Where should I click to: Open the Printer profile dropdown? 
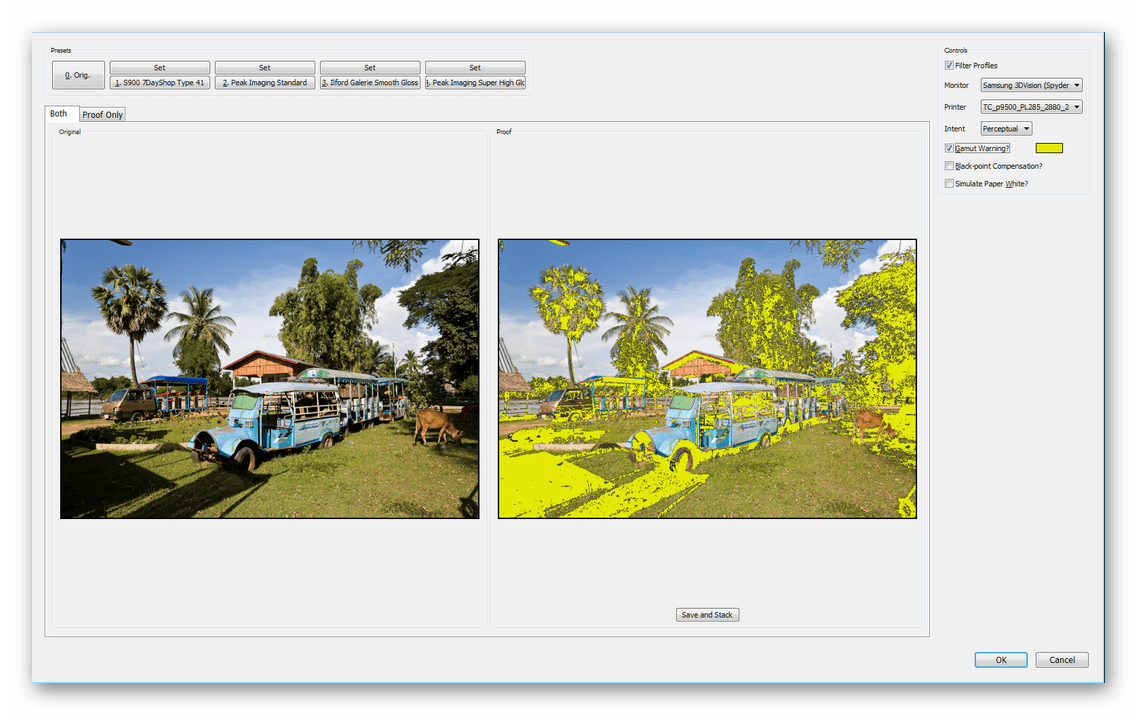(x=1031, y=107)
